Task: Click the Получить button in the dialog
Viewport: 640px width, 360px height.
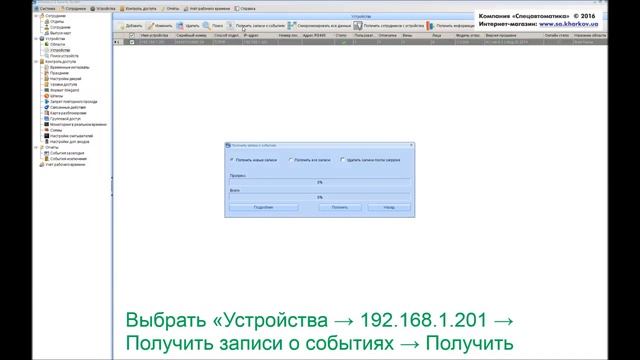Action: [340, 207]
